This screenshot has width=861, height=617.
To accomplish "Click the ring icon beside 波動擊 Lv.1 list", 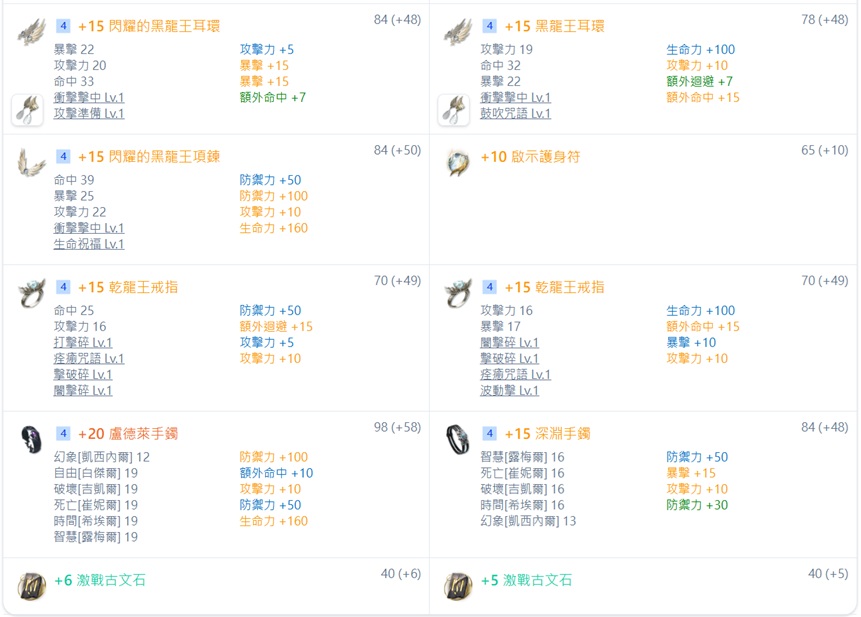I will tap(458, 293).
